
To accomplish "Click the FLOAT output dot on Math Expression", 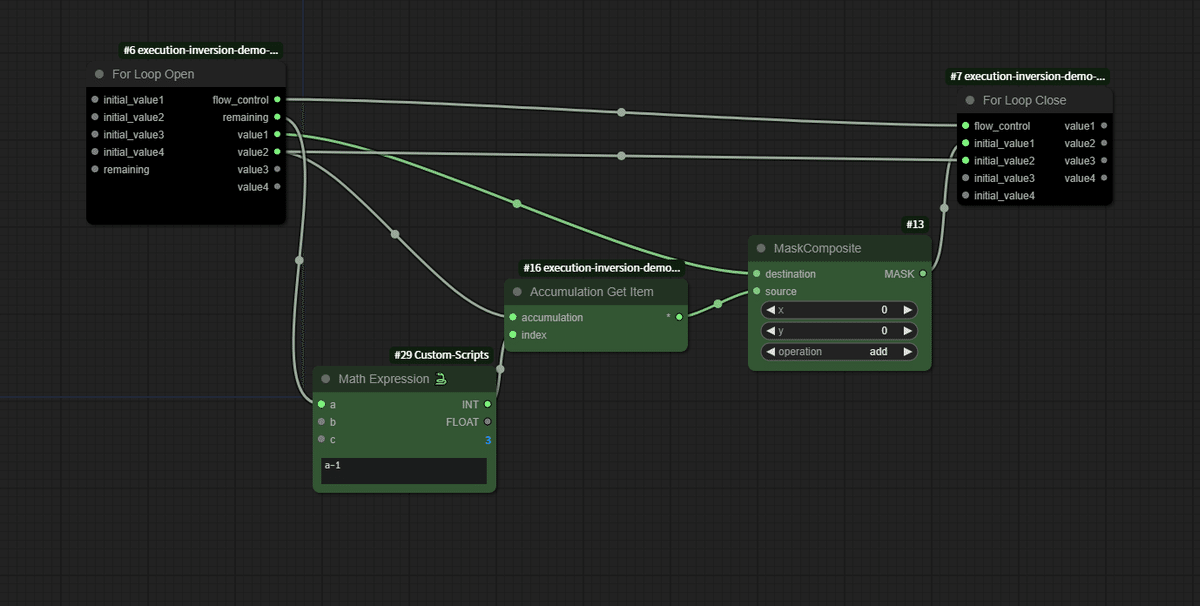I will [x=486, y=422].
